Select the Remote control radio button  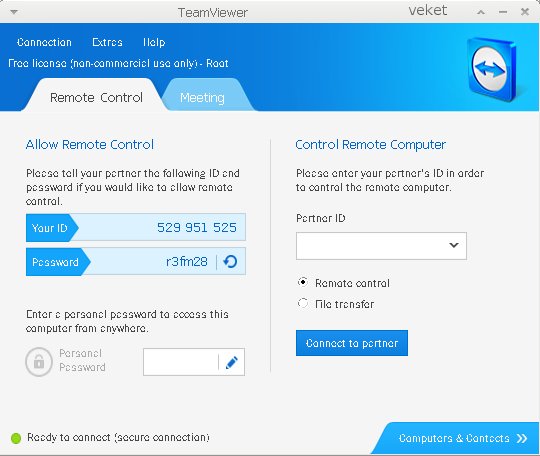click(303, 282)
